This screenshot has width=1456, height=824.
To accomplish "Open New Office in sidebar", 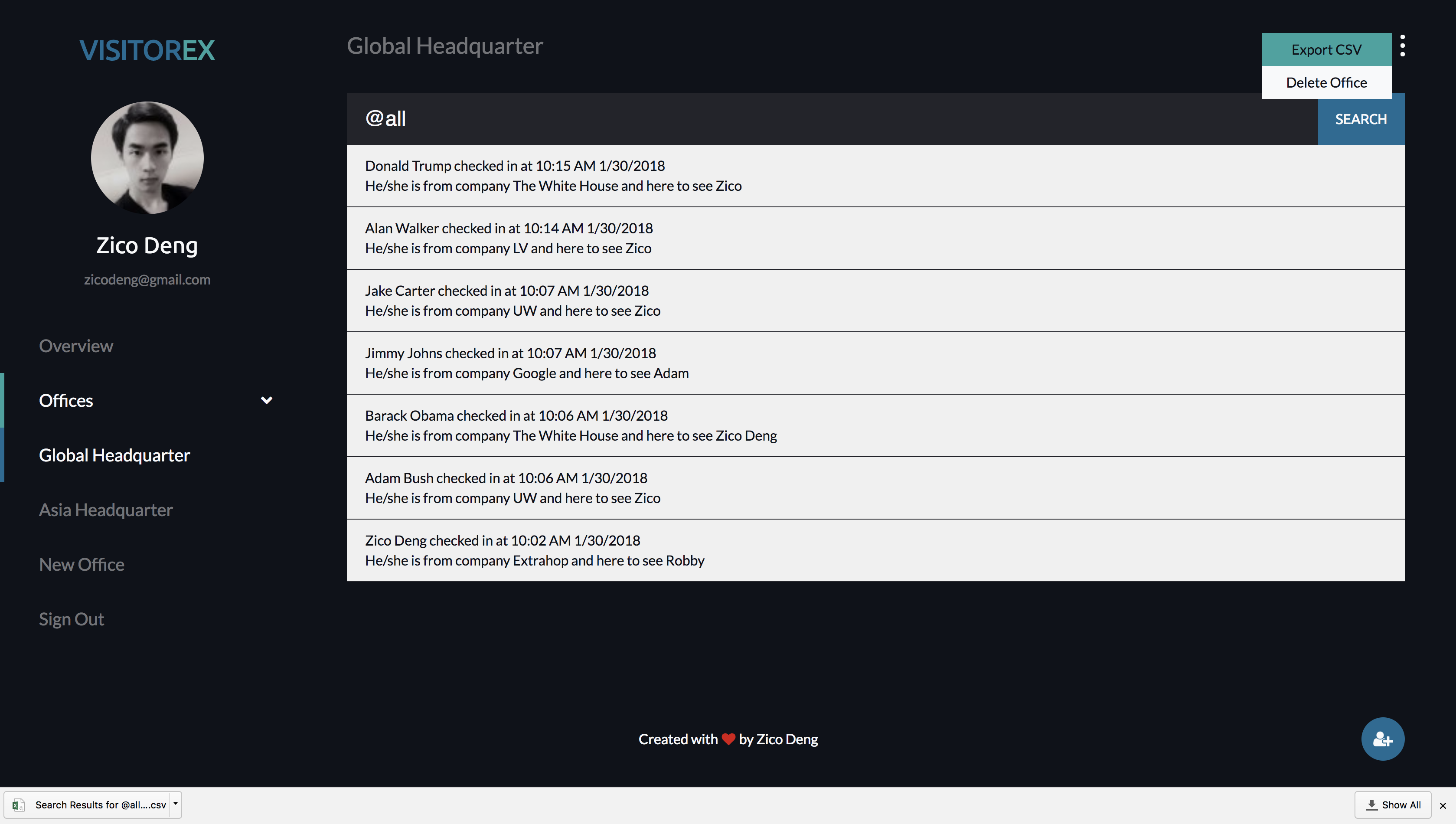I will pos(82,565).
